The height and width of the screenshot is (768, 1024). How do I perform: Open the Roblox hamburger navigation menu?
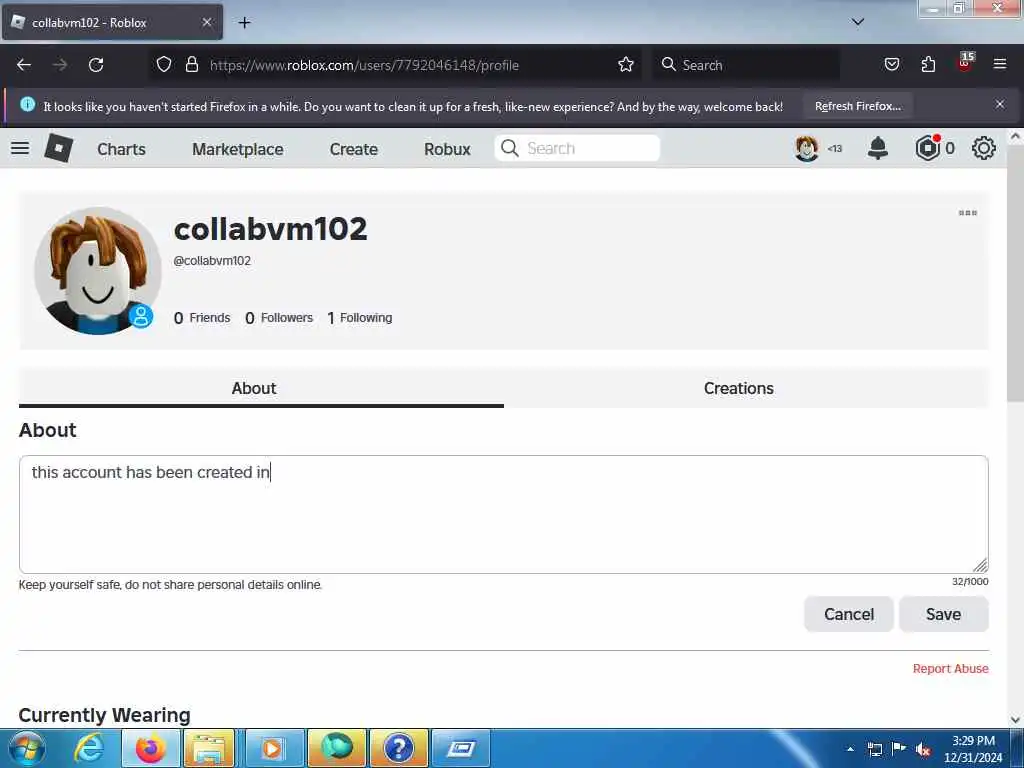20,148
